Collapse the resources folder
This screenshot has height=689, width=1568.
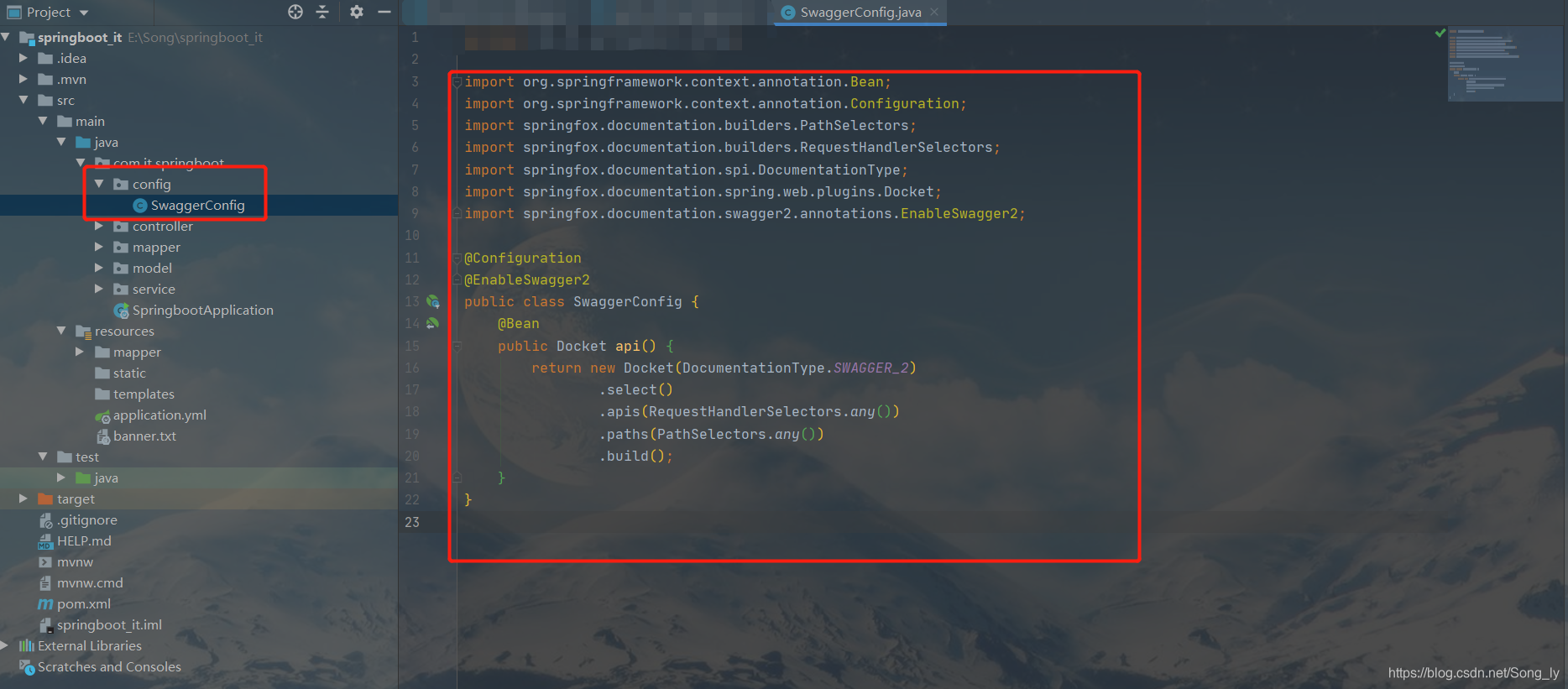61,331
